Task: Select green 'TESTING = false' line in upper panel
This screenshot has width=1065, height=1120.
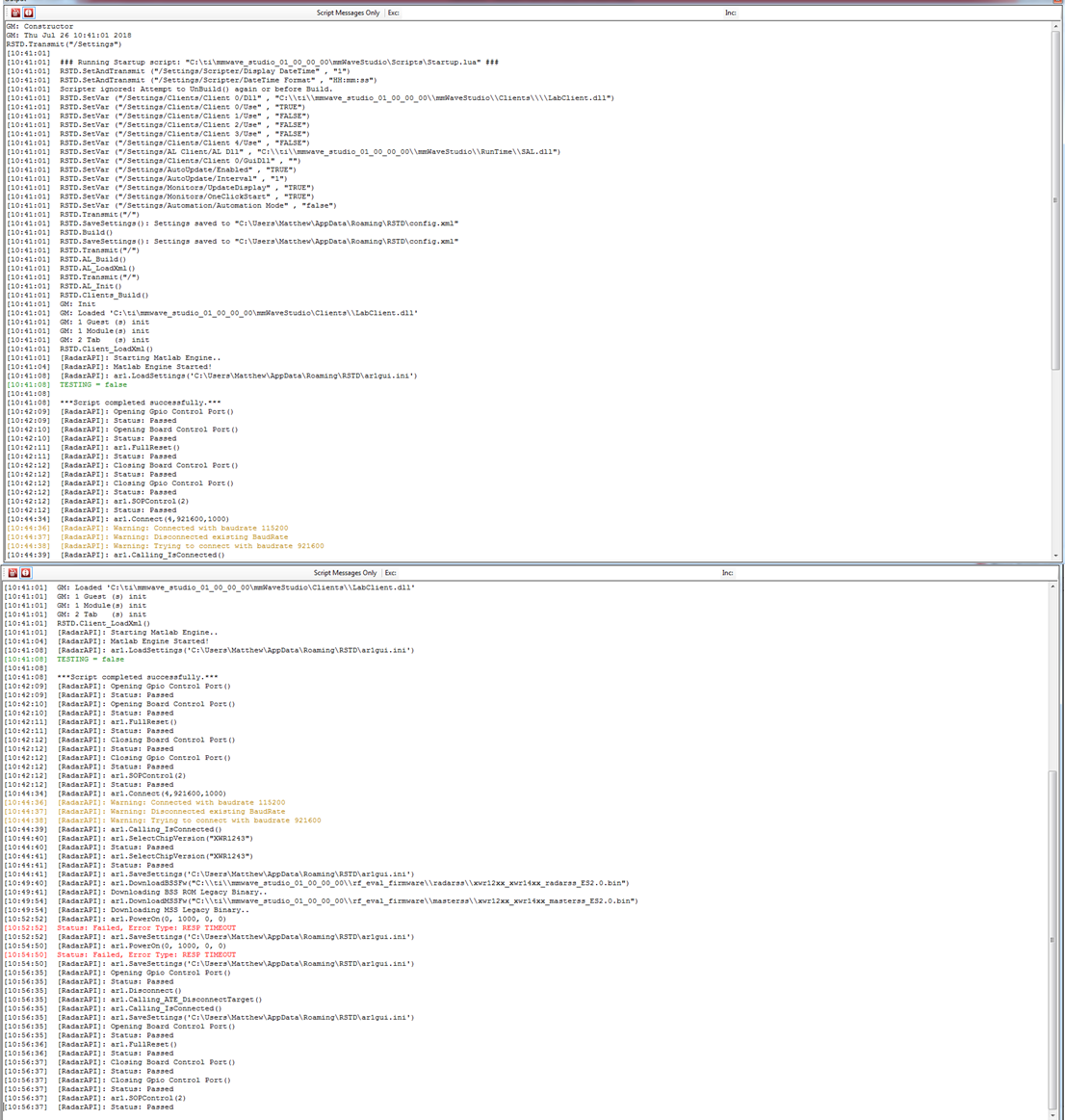Action: pos(67,384)
